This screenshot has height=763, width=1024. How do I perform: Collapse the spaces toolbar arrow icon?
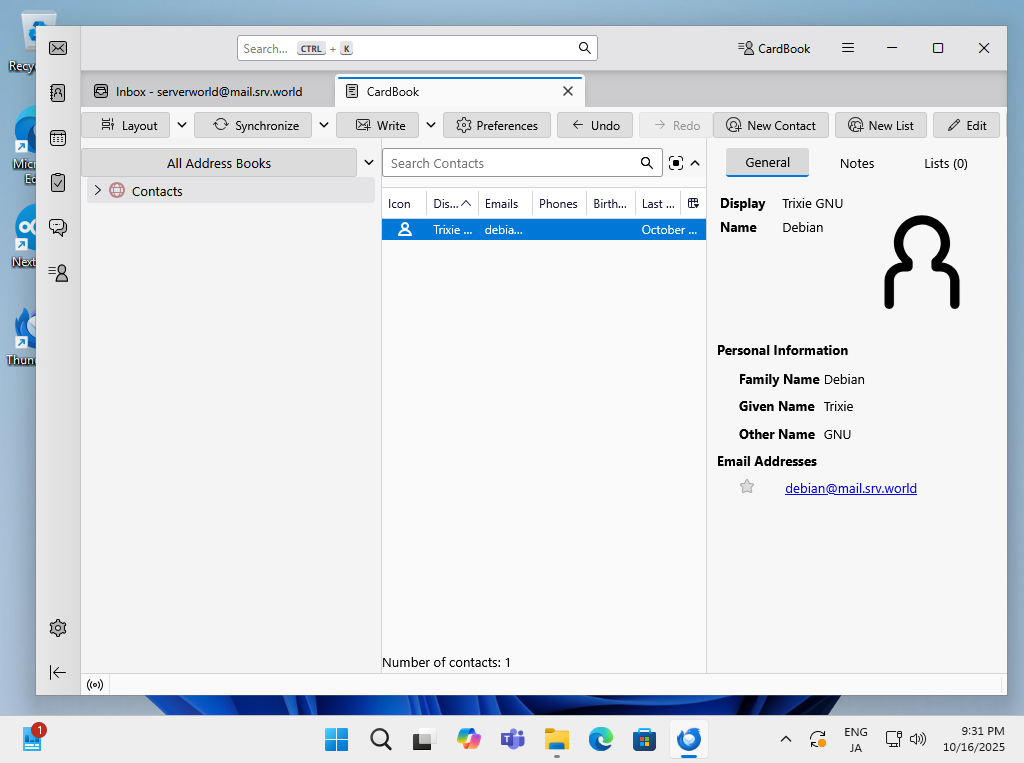[58, 673]
